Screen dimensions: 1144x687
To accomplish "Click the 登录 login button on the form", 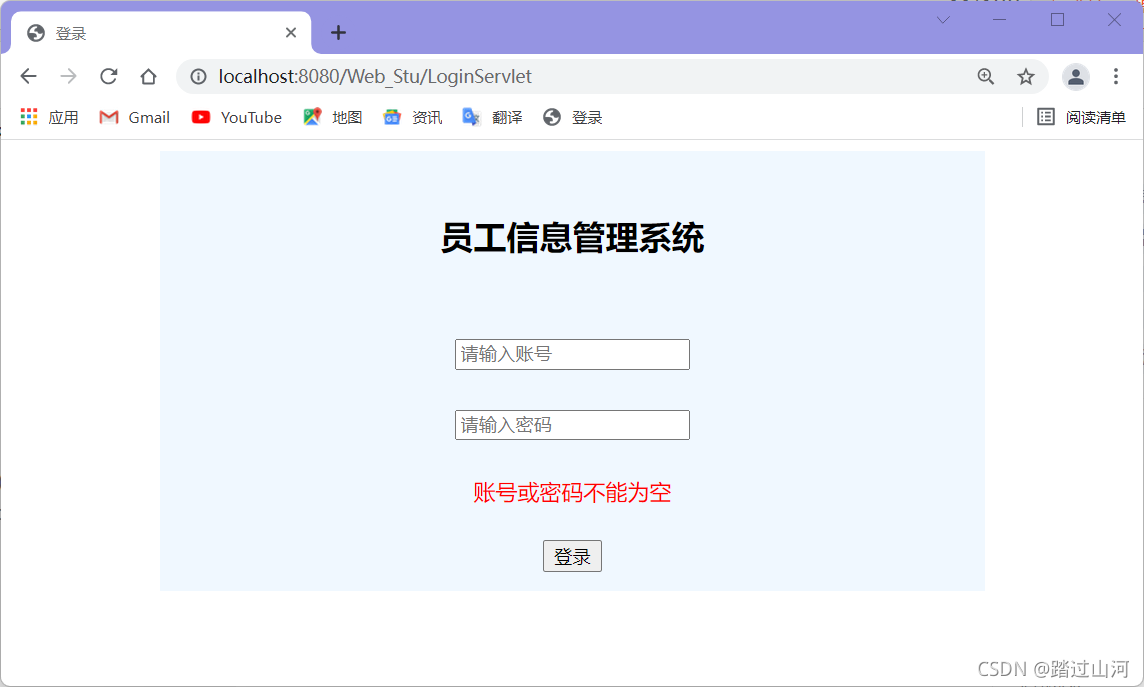I will (572, 556).
